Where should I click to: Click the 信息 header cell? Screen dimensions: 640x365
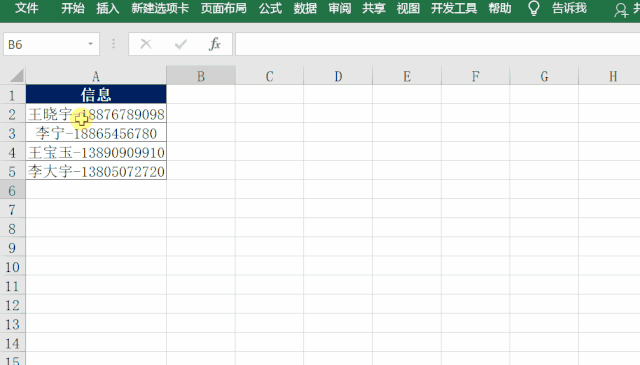click(x=96, y=94)
